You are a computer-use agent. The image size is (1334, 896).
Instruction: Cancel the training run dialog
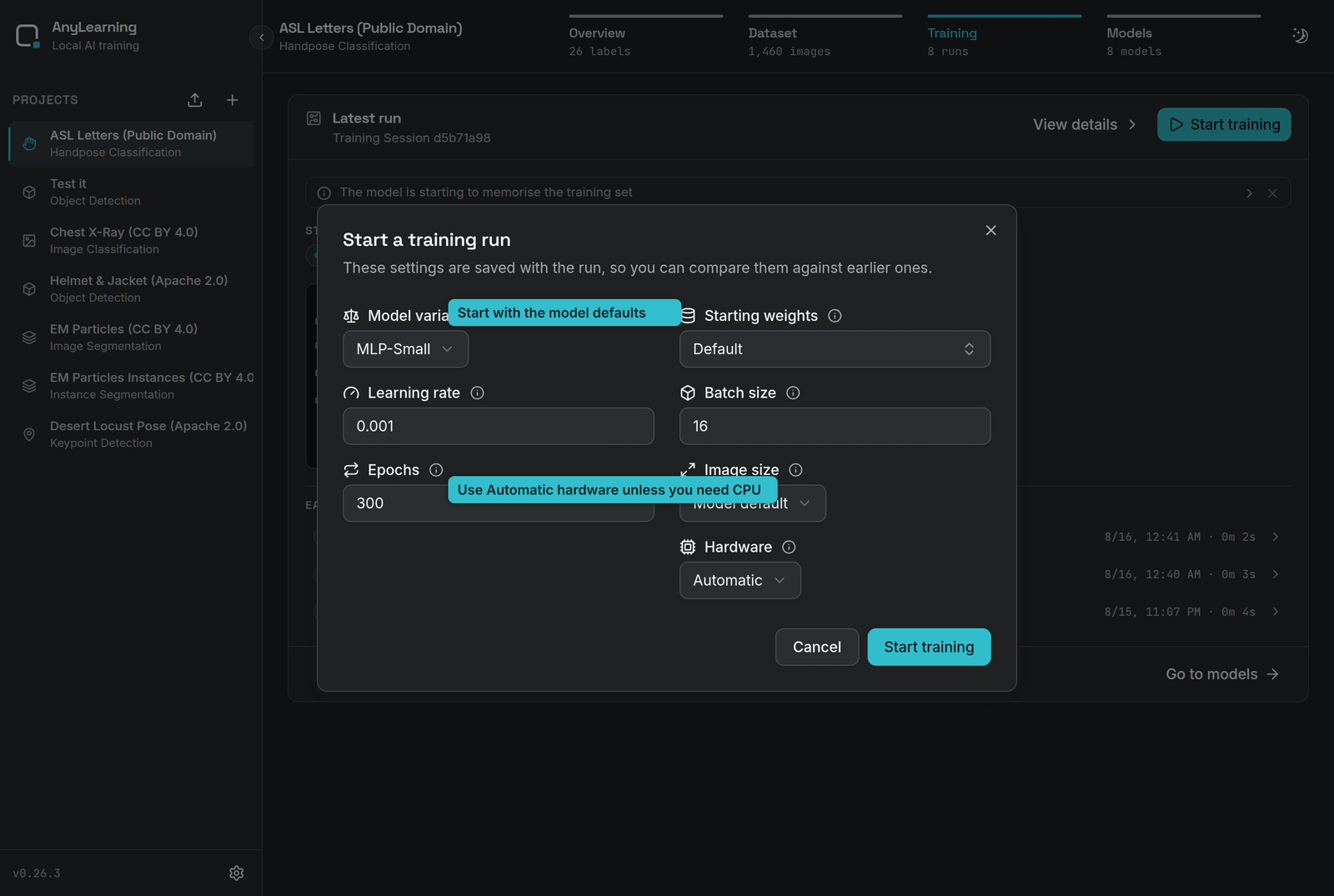pyautogui.click(x=817, y=647)
